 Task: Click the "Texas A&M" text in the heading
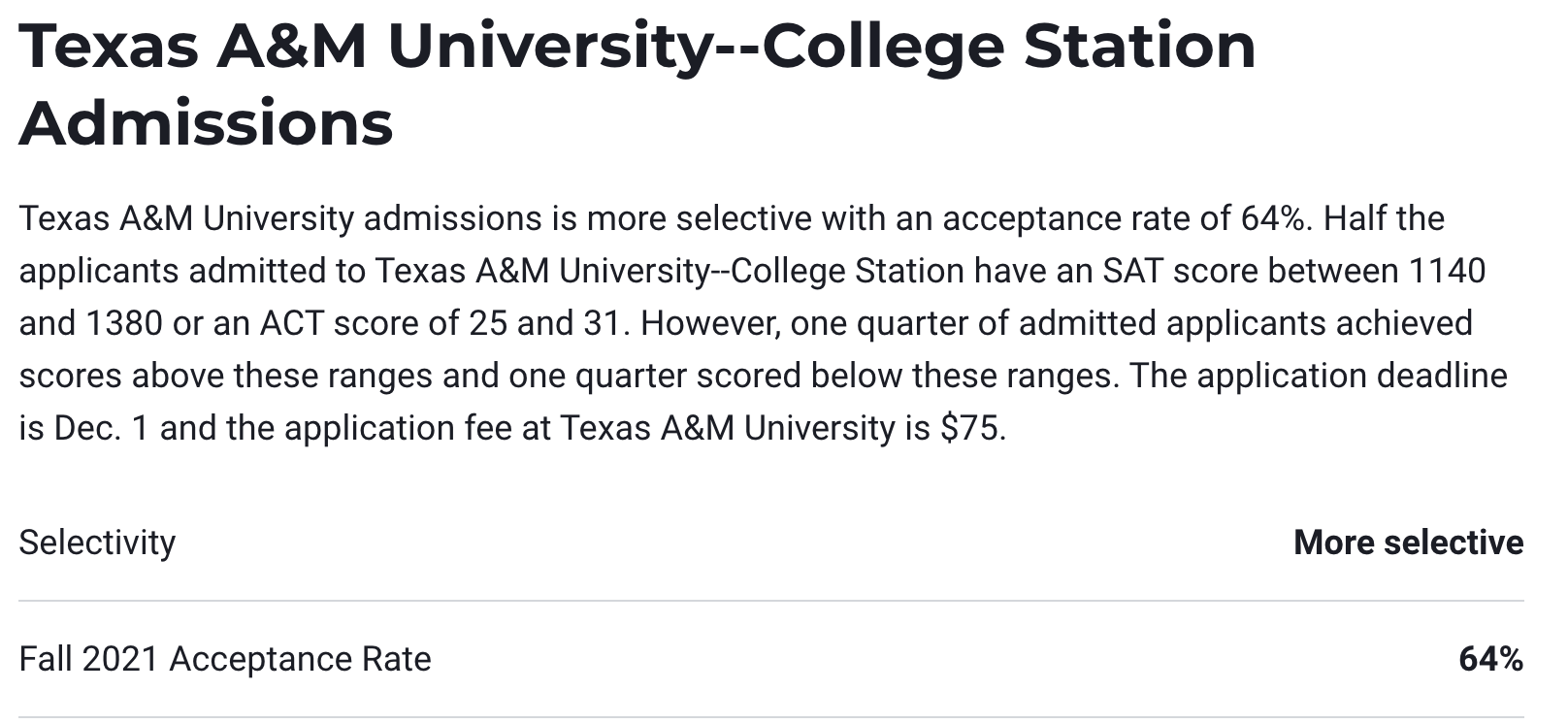192,47
